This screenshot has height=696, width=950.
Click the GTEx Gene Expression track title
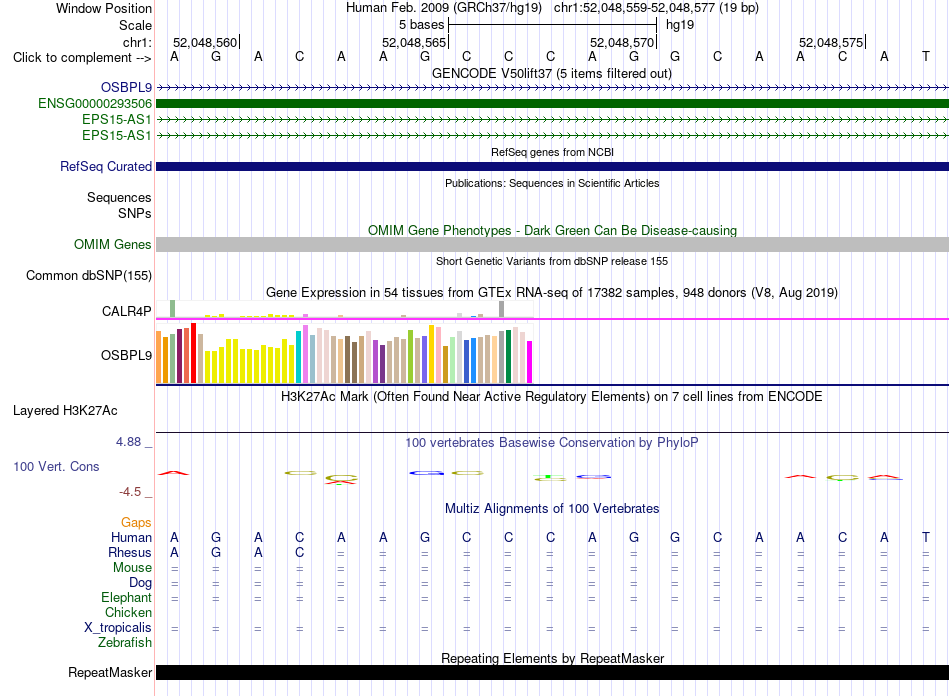[x=552, y=293]
